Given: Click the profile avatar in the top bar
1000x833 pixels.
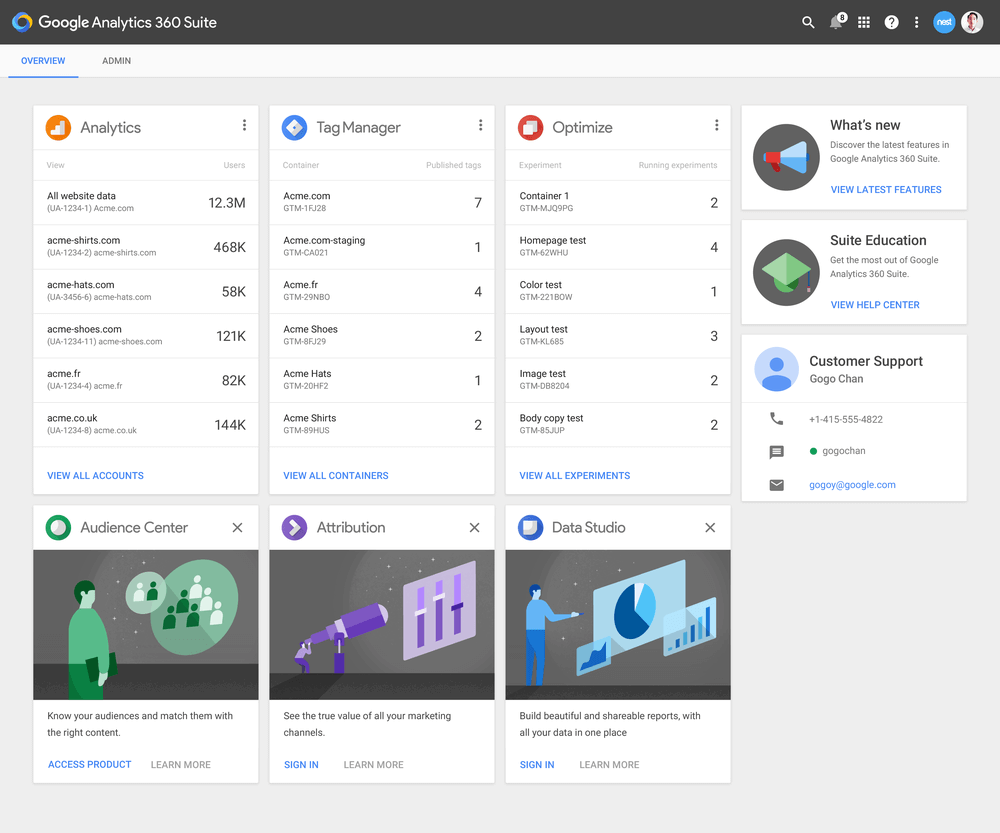Looking at the screenshot, I should tap(972, 21).
